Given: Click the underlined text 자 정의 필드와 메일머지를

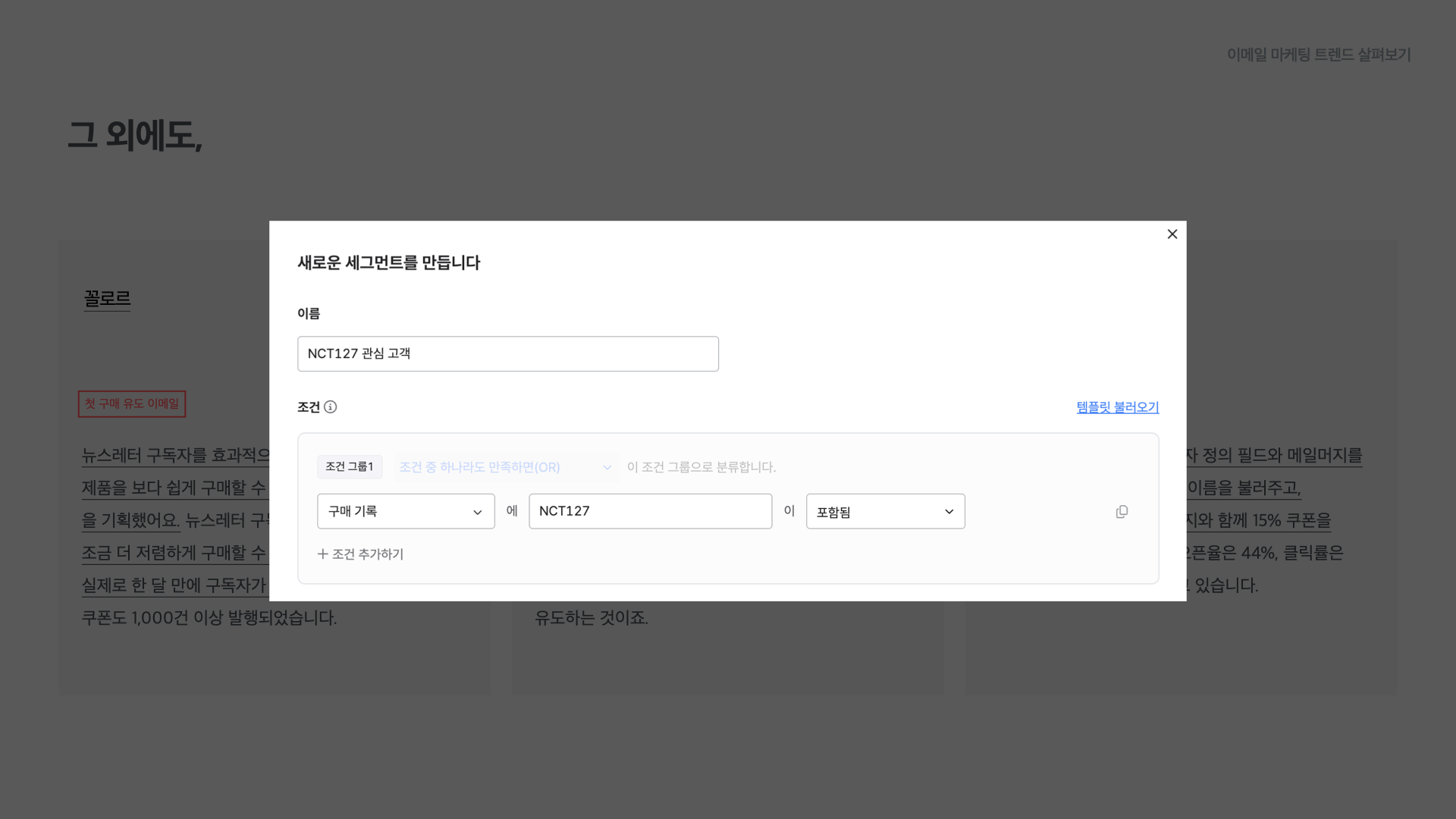Looking at the screenshot, I should click(1274, 456).
